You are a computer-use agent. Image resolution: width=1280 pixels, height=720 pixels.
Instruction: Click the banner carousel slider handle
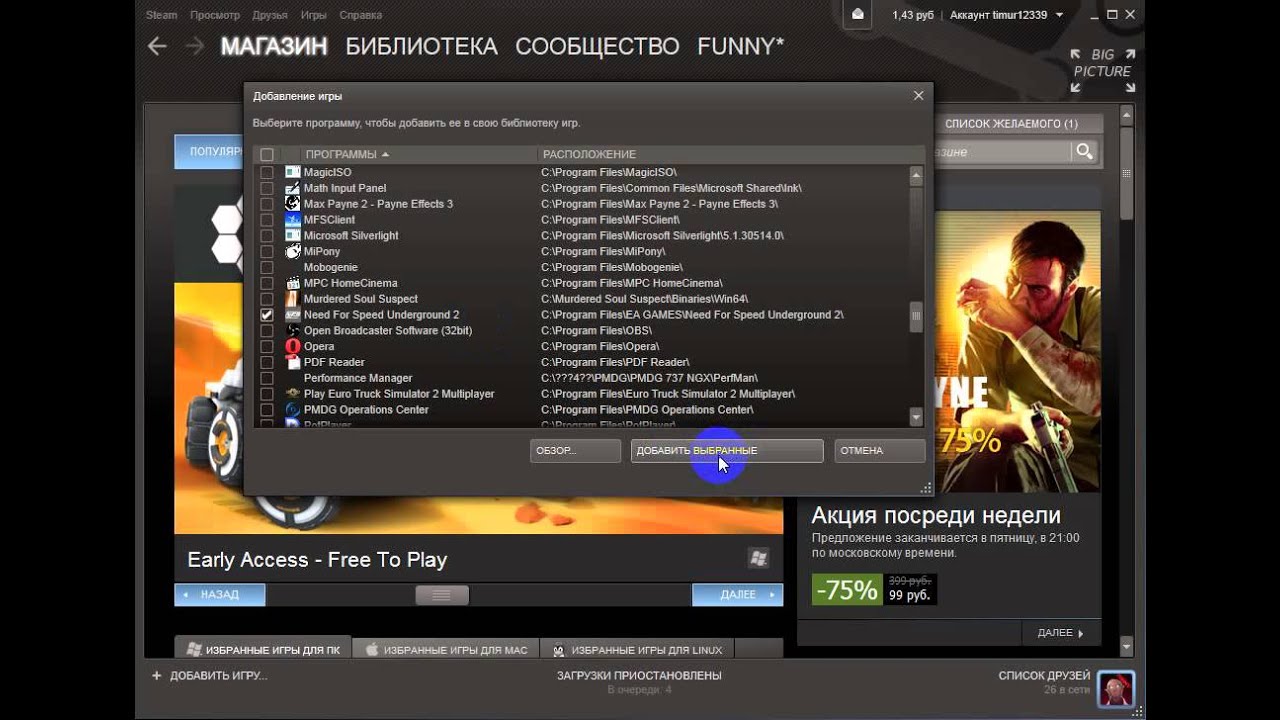click(x=442, y=594)
